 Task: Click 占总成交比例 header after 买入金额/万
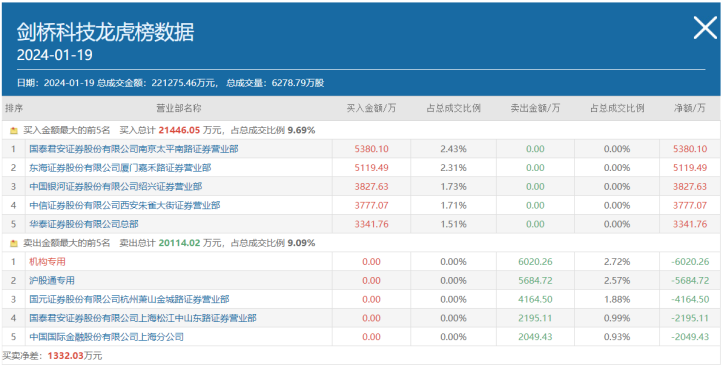(x=453, y=109)
